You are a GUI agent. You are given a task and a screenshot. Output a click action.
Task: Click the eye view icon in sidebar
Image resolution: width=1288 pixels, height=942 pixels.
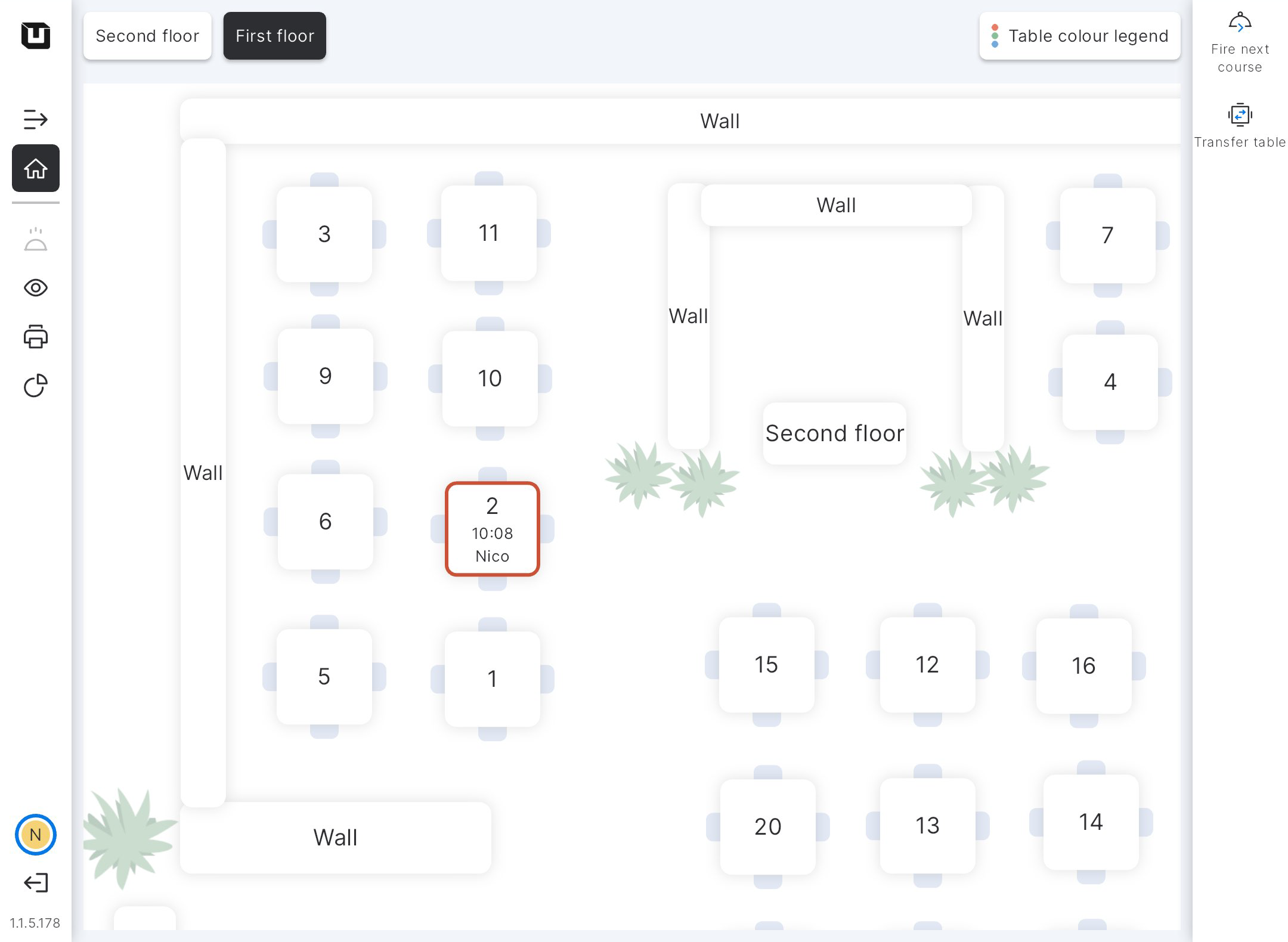tap(36, 288)
